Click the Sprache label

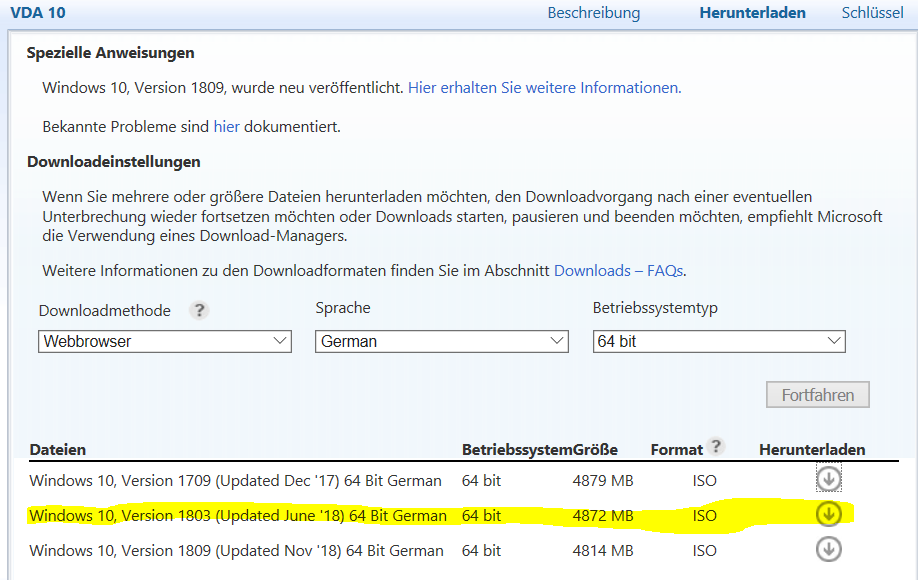pyautogui.click(x=343, y=308)
